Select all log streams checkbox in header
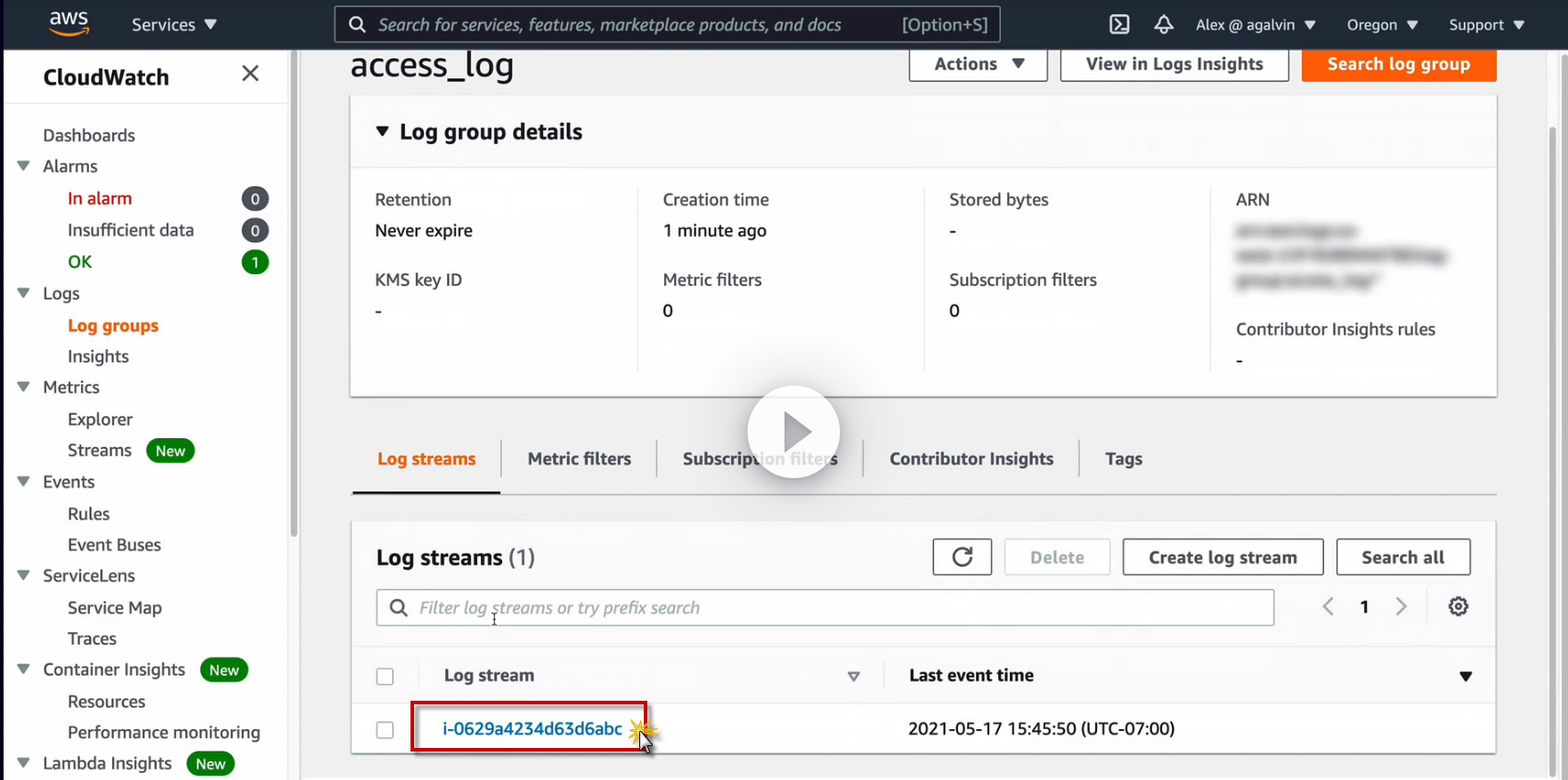This screenshot has height=780, width=1568. 385,677
